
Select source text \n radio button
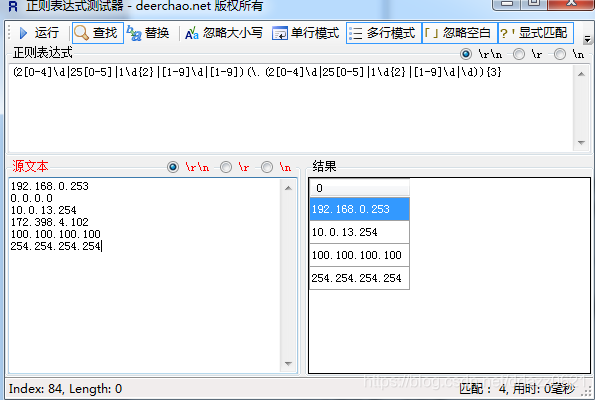pyautogui.click(x=267, y=167)
